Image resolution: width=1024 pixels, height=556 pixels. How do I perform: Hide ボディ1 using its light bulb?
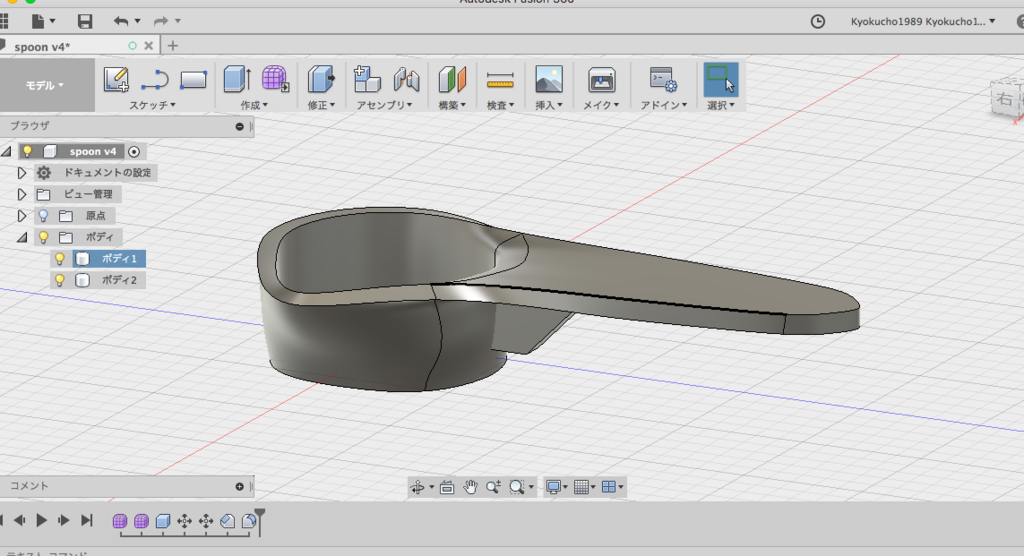tap(59, 259)
